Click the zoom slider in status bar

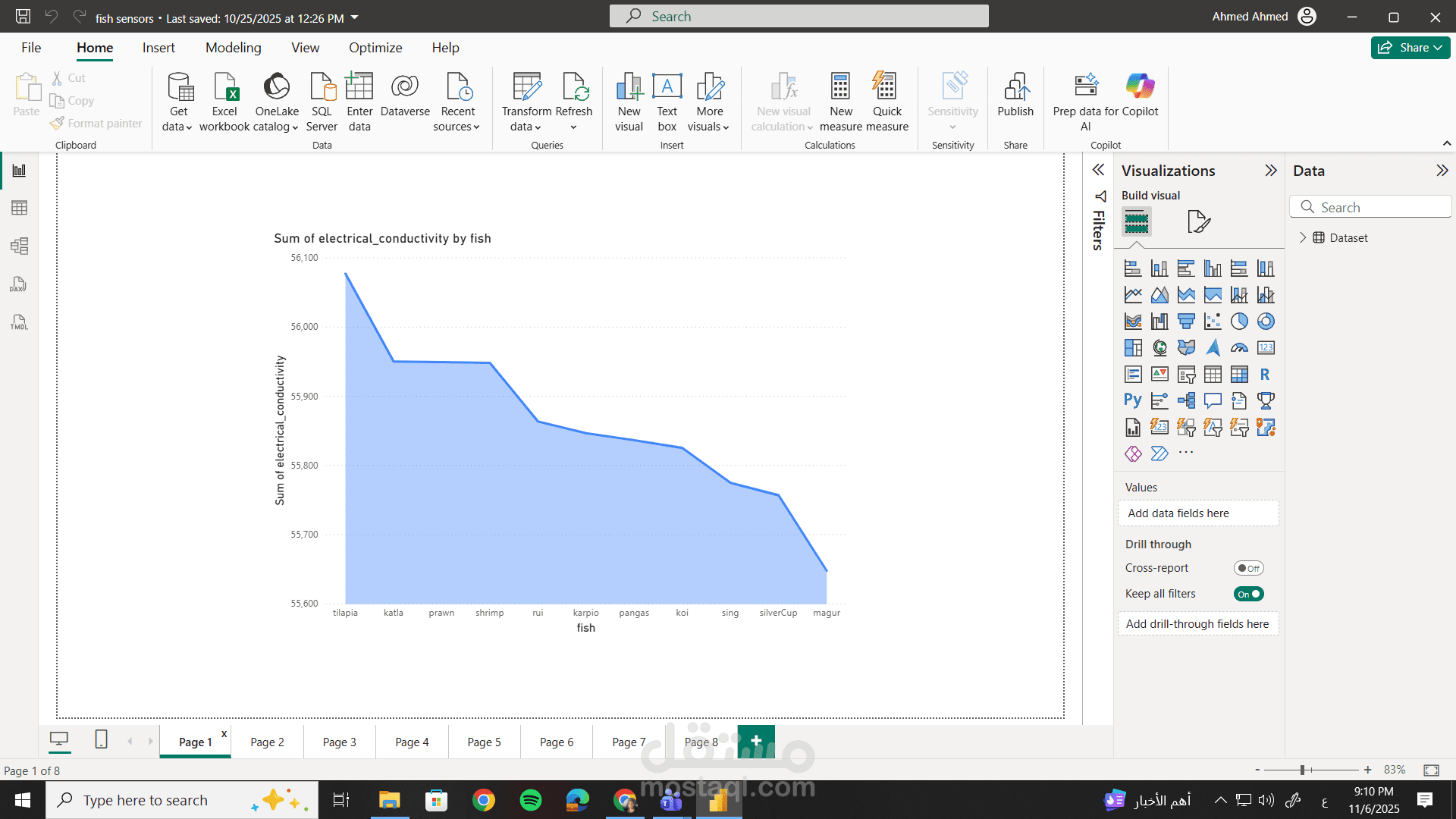point(1302,770)
